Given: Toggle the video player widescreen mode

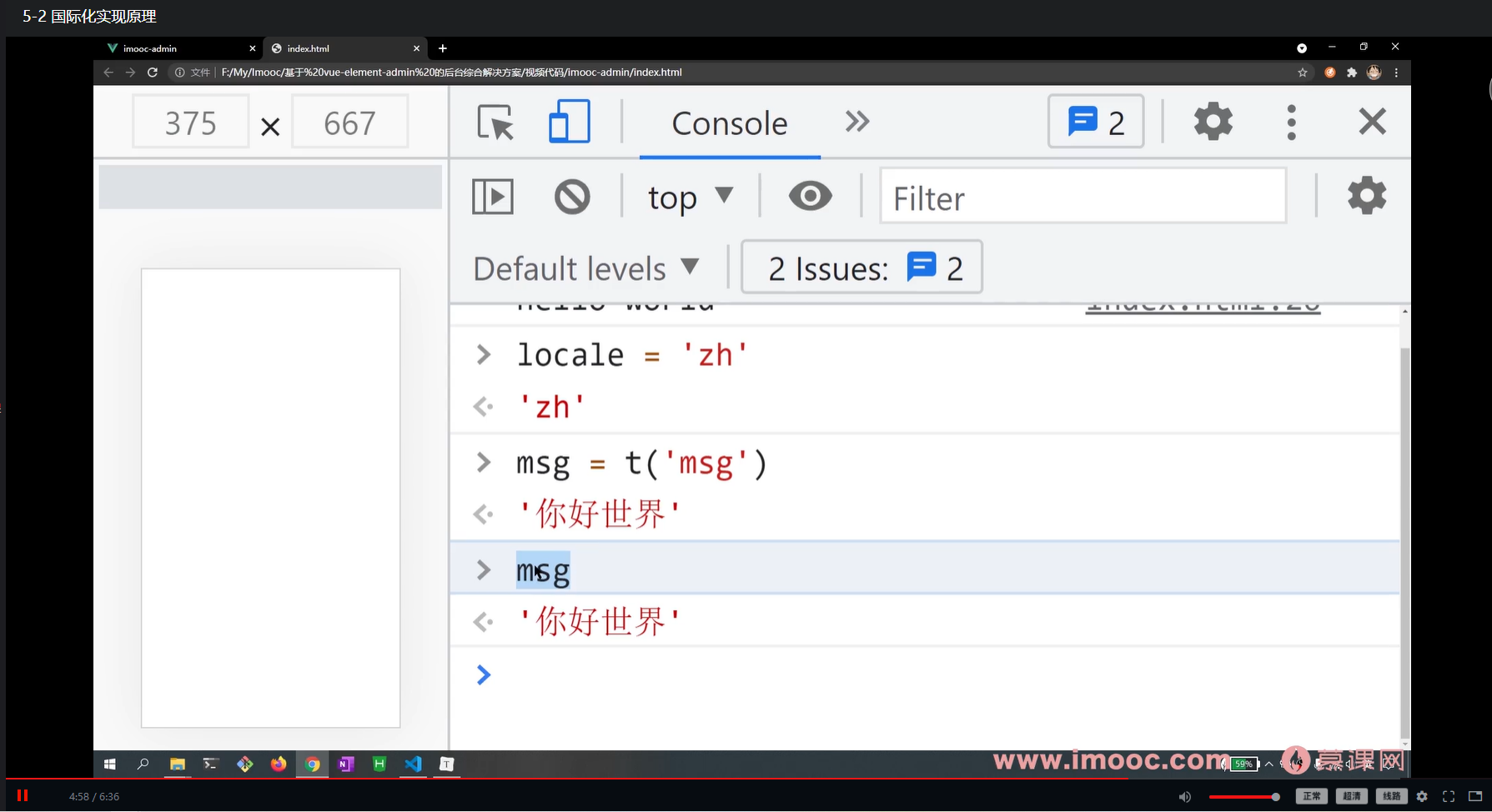Looking at the screenshot, I should coord(1474,797).
